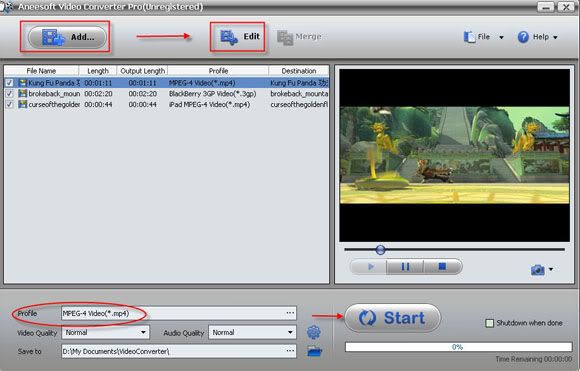
Task: Click the Merge button
Action: click(x=300, y=37)
